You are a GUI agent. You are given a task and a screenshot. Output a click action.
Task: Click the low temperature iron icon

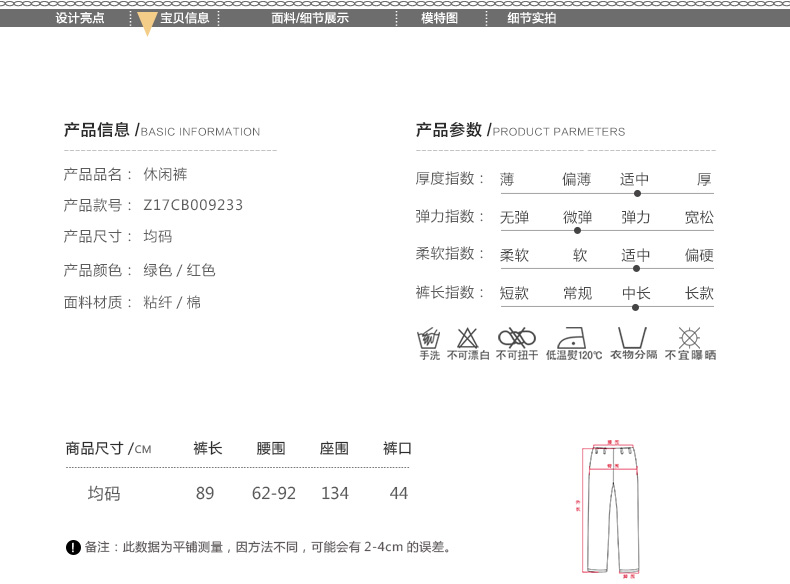tap(574, 337)
